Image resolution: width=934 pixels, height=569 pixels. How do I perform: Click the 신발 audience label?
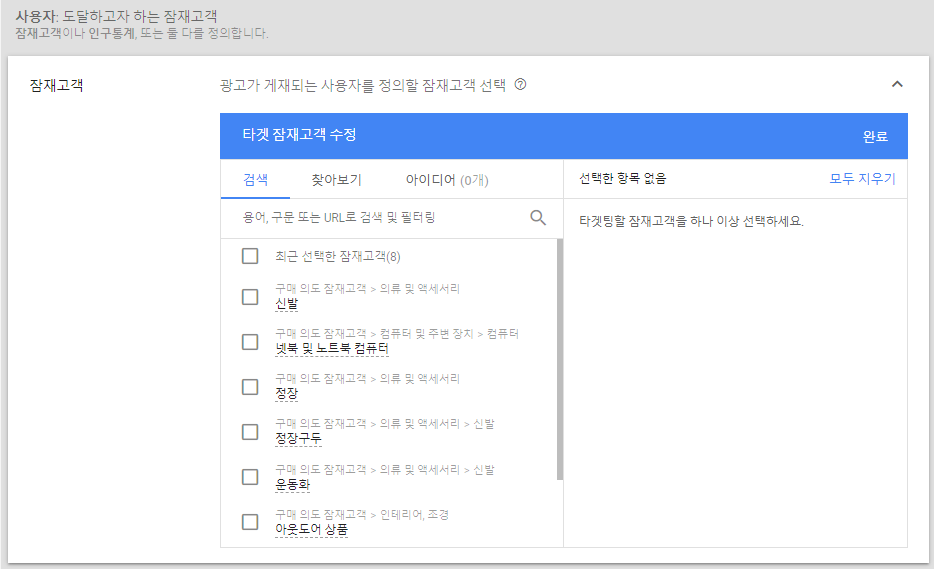[287, 304]
